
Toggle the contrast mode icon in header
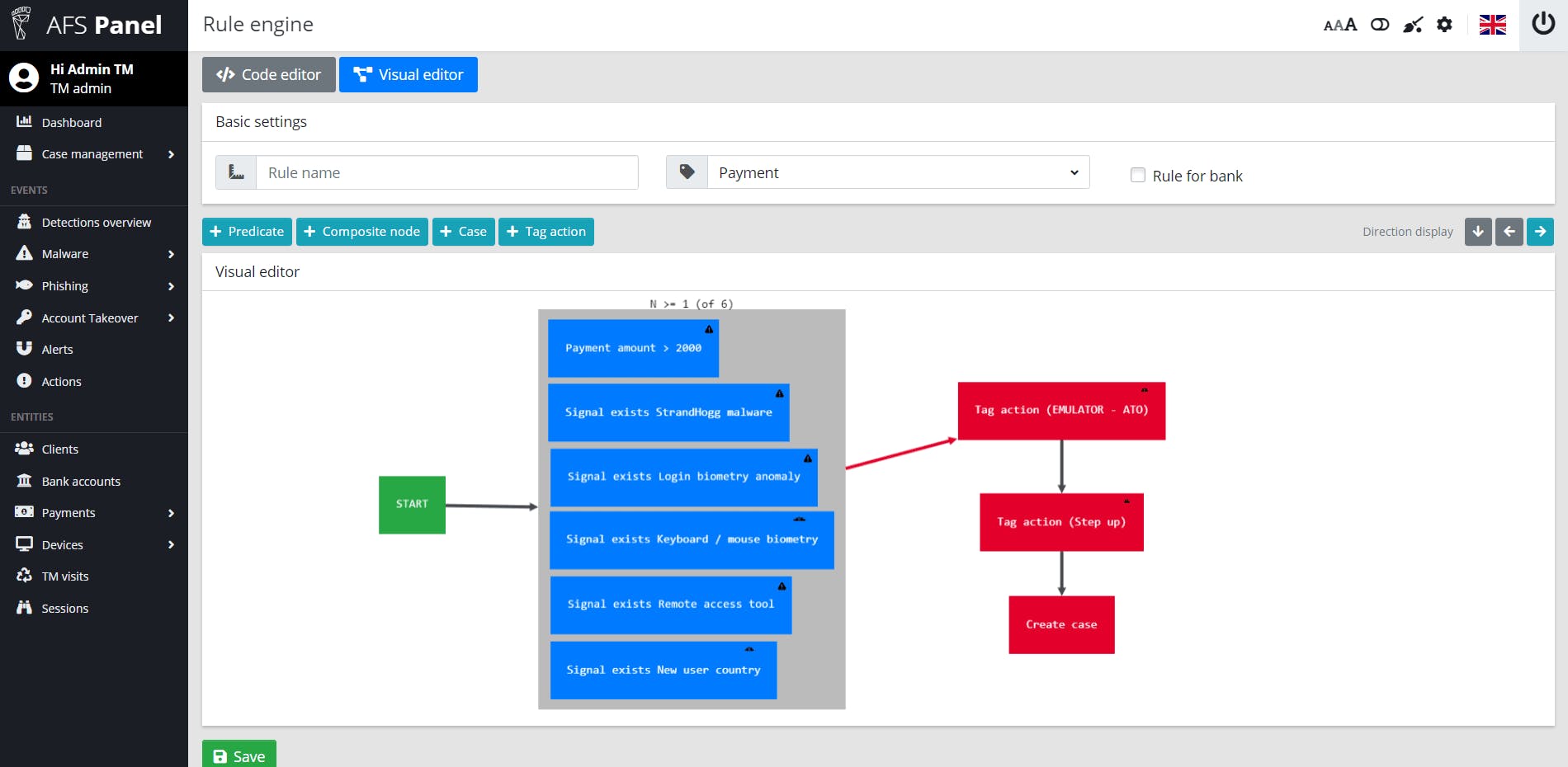point(1380,25)
